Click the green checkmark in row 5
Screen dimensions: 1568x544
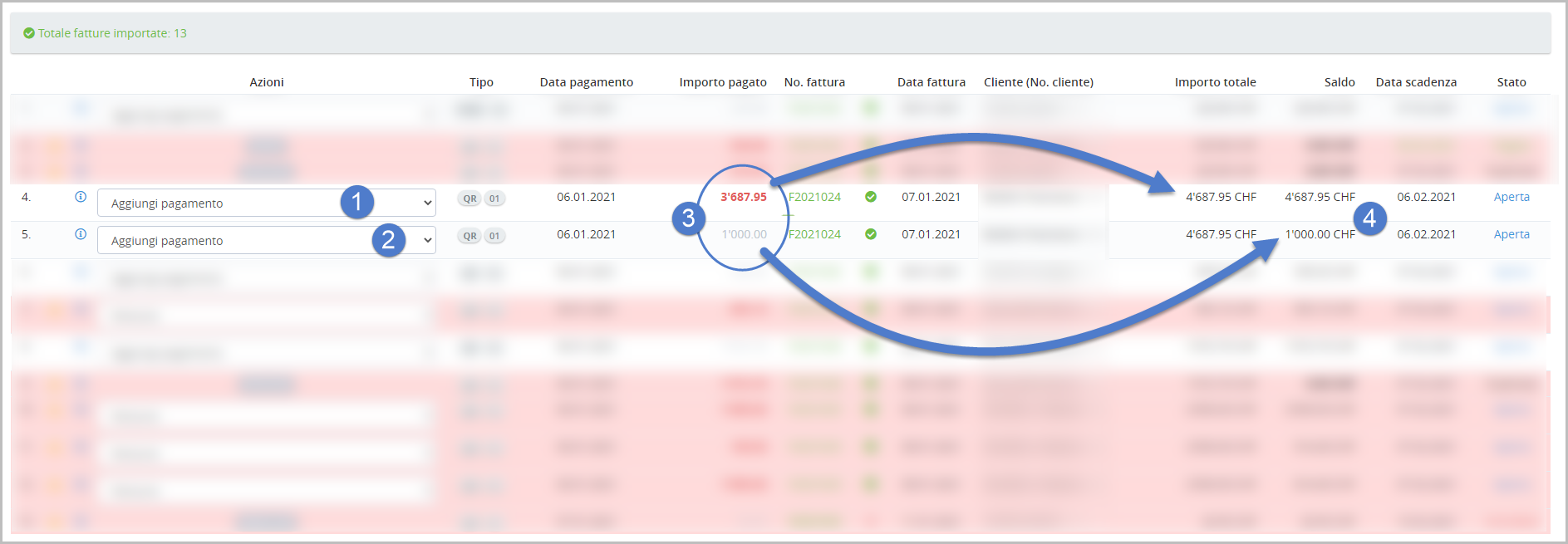pos(871,234)
